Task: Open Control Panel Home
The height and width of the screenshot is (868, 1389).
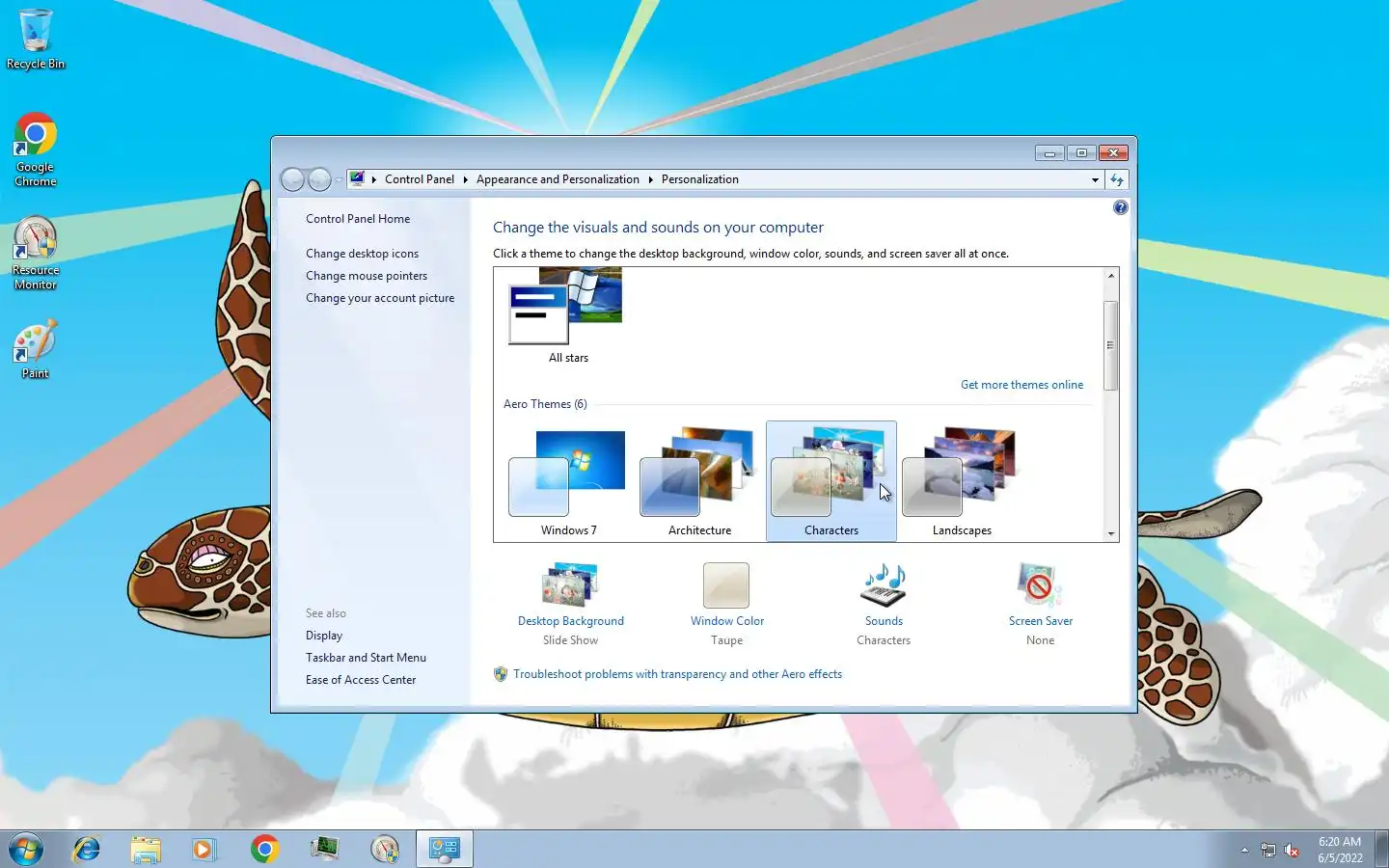Action: [358, 219]
